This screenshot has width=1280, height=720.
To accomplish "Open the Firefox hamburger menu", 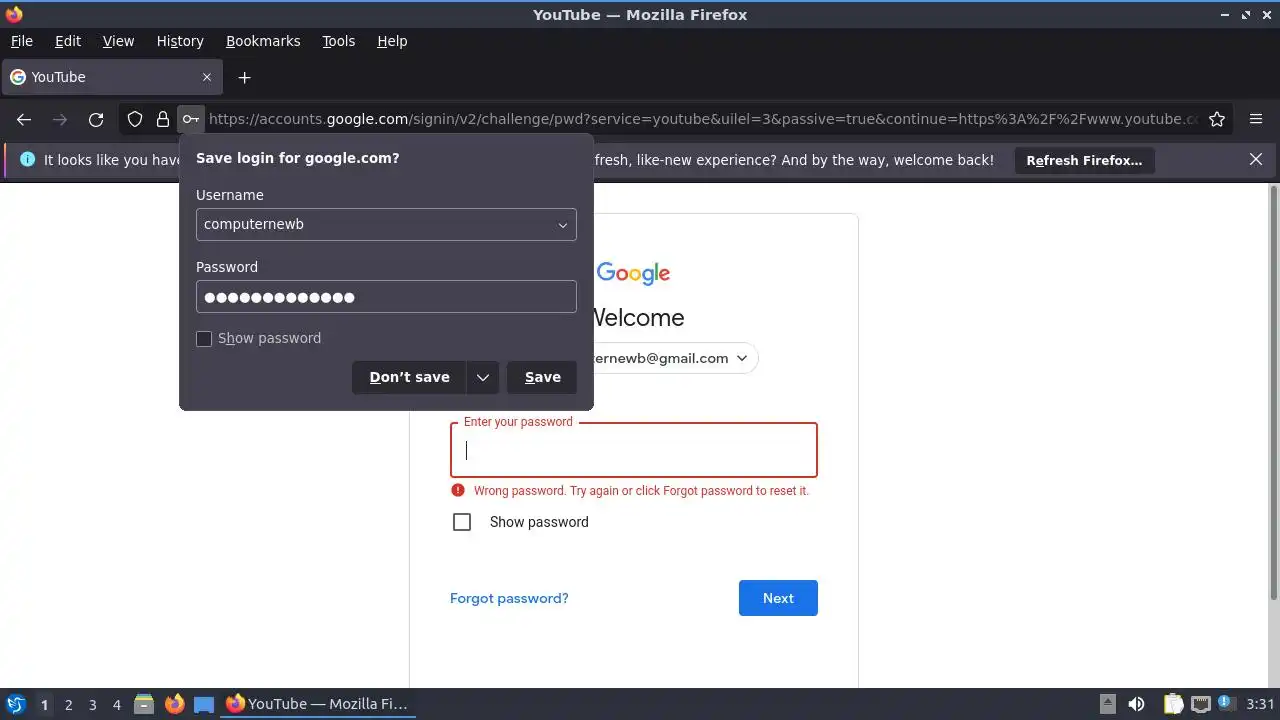I will [x=1256, y=119].
